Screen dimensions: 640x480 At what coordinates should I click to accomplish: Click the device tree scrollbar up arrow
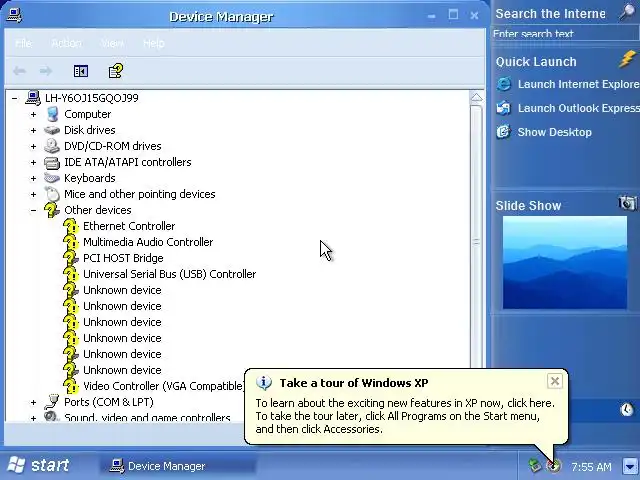(476, 98)
